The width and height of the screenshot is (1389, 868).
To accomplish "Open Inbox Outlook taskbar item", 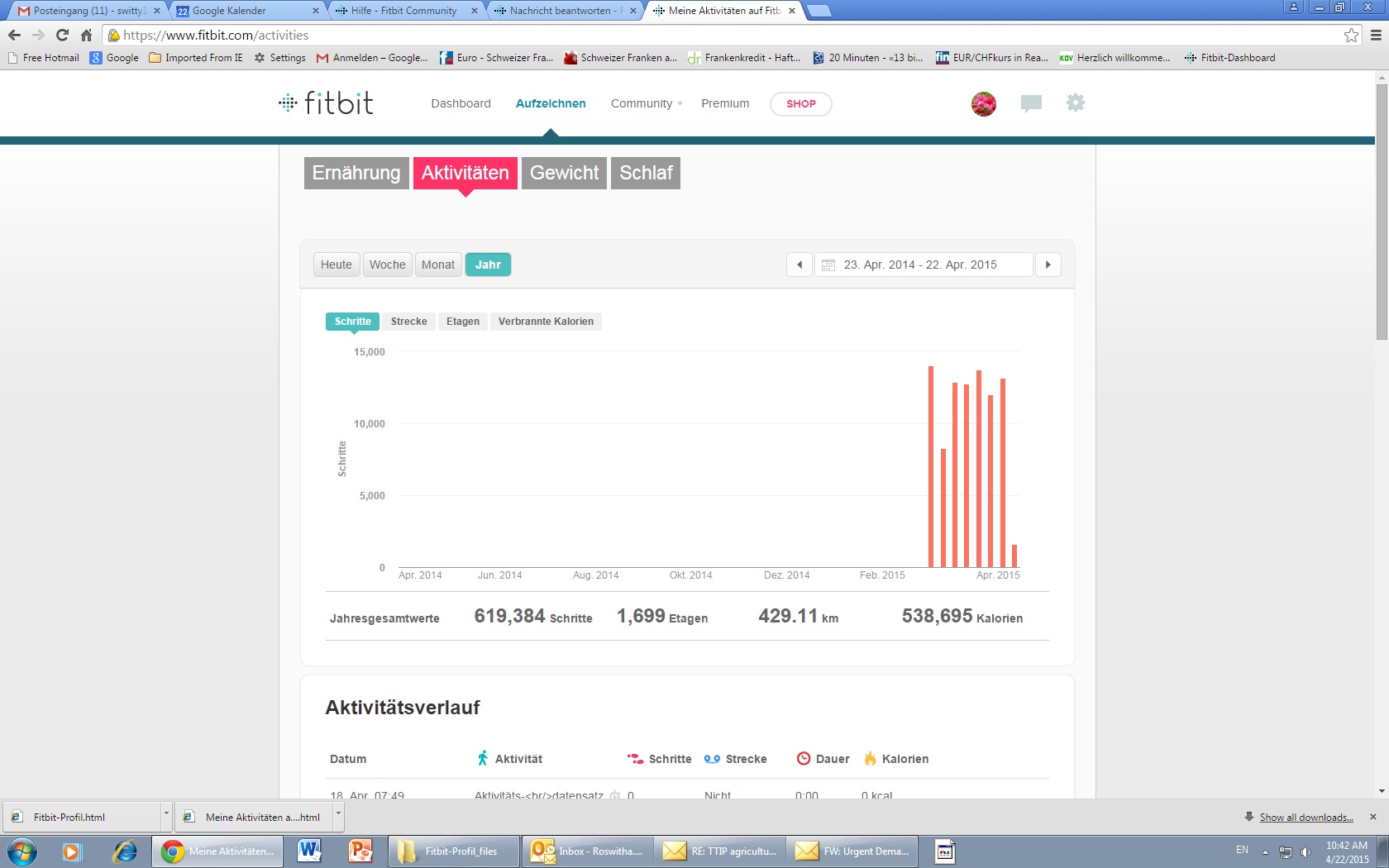I will tap(587, 851).
